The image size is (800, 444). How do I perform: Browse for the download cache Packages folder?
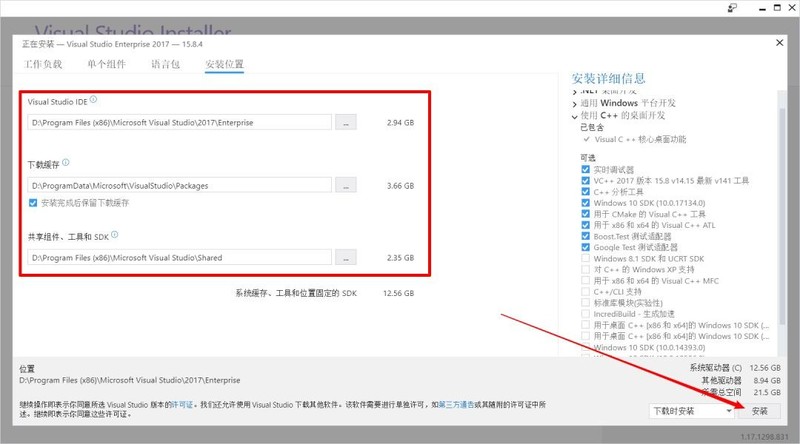click(345, 185)
